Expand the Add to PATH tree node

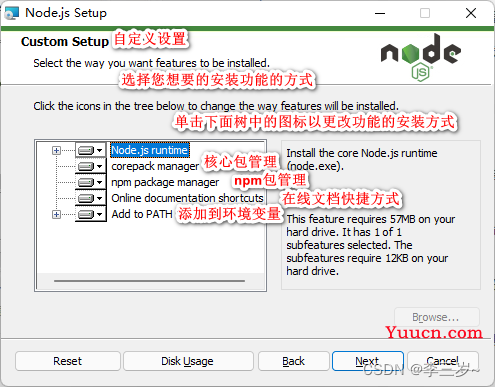click(x=56, y=214)
